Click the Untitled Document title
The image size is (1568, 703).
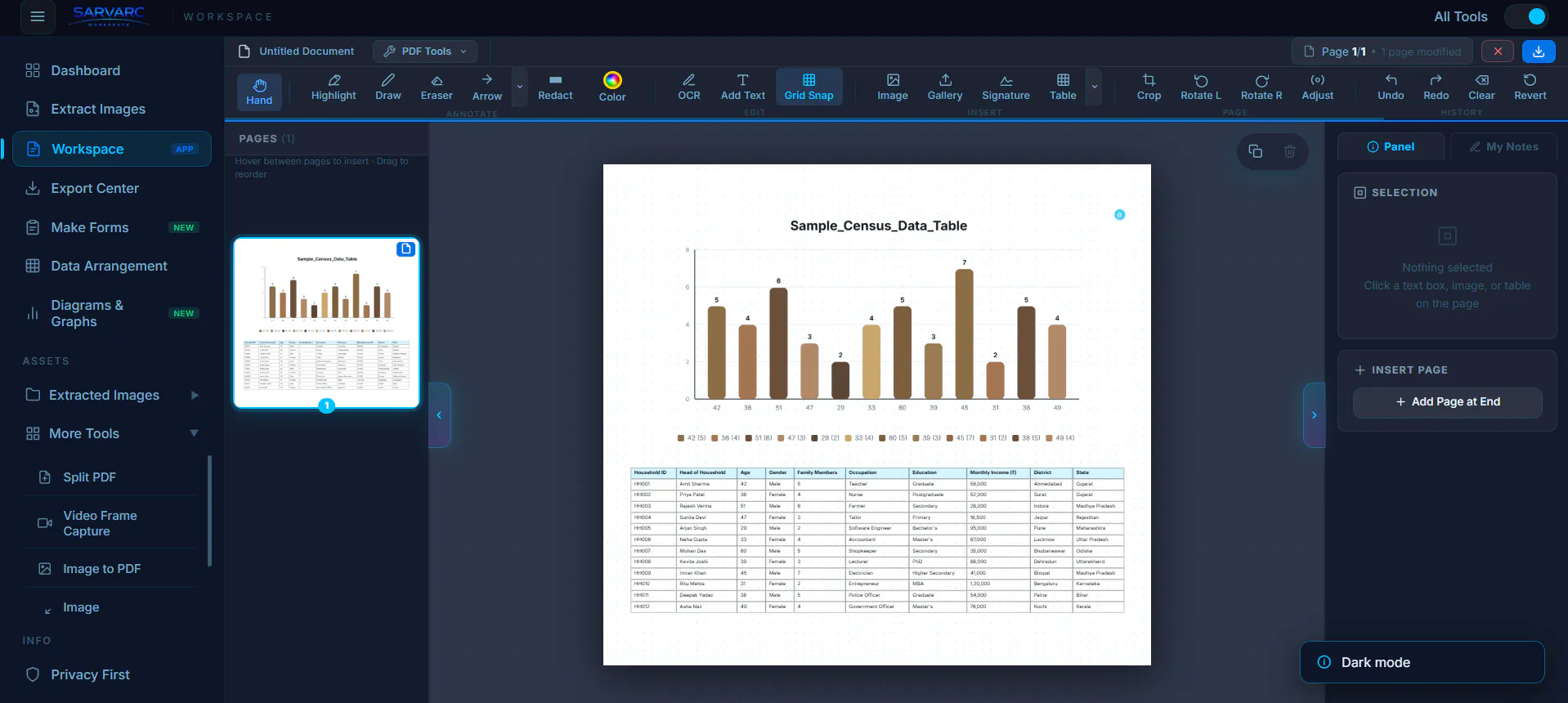tap(307, 51)
